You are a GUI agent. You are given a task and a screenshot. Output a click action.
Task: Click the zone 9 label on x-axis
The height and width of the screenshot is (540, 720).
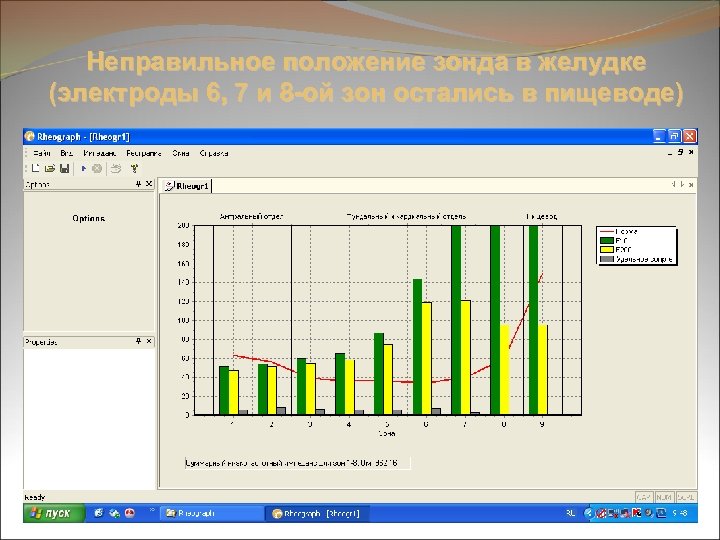pos(542,425)
